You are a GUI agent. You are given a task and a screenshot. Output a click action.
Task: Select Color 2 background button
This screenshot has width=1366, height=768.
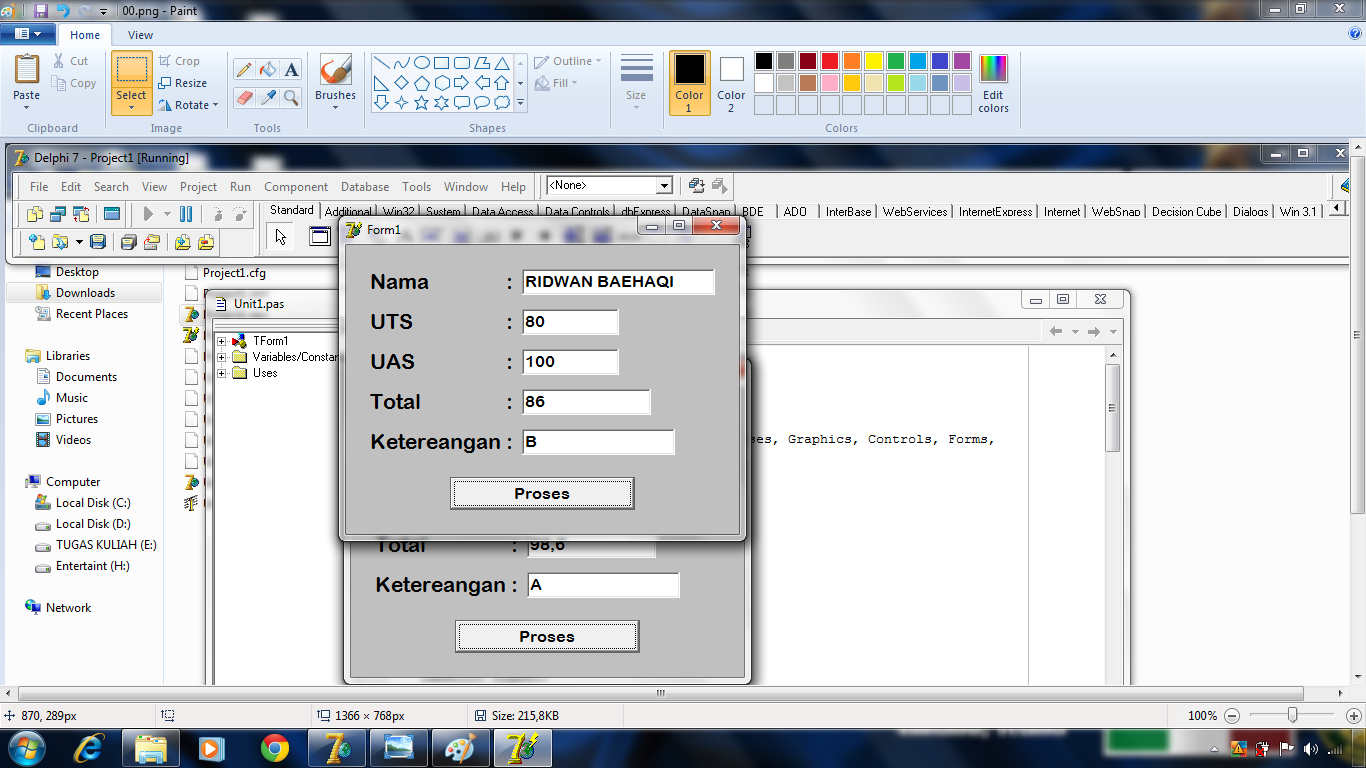click(731, 83)
